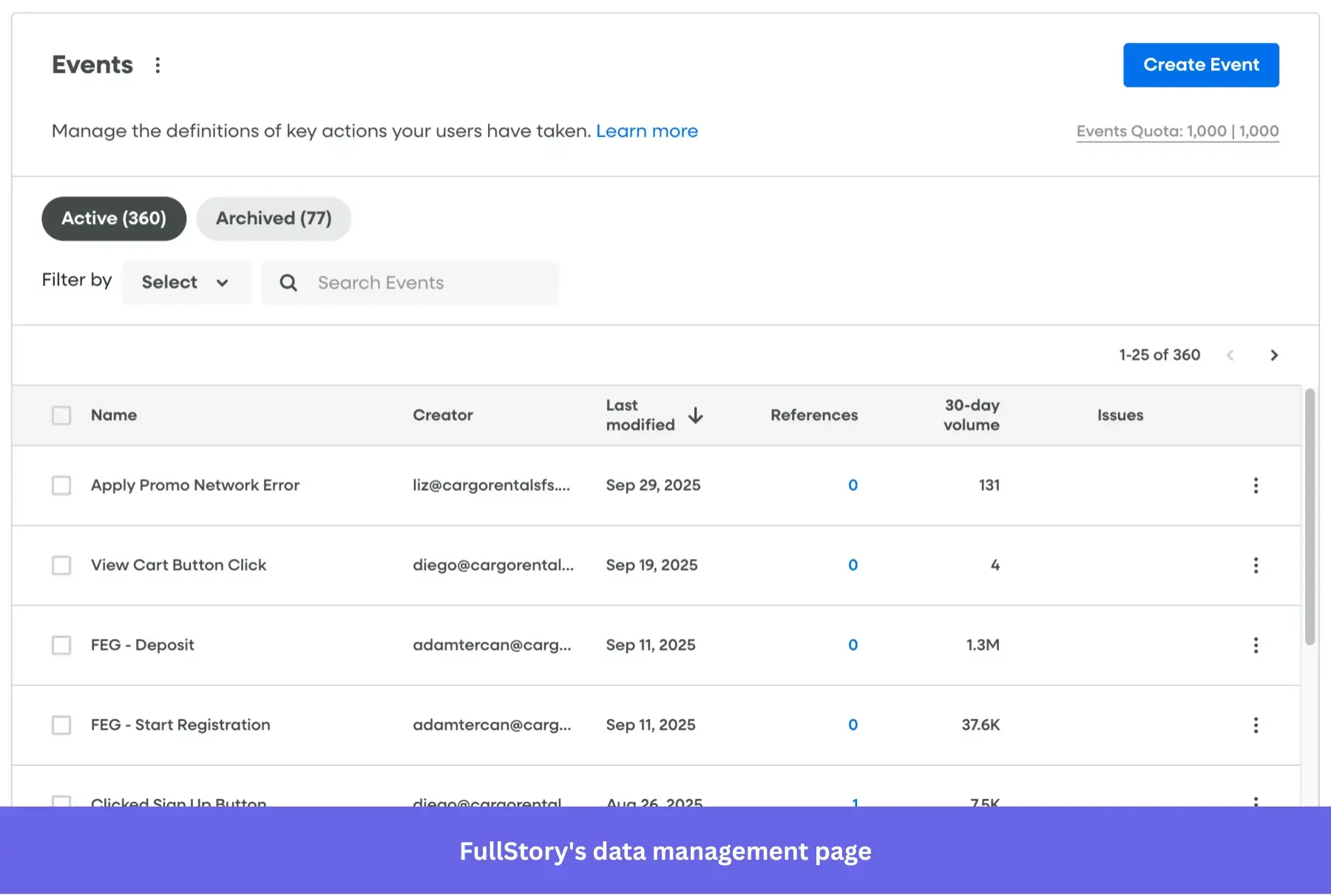The width and height of the screenshot is (1331, 896).
Task: Click the next page chevron arrow
Action: [x=1274, y=355]
